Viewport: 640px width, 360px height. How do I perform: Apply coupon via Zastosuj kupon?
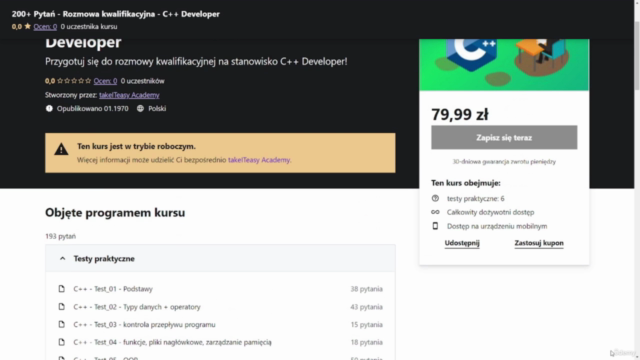click(539, 243)
